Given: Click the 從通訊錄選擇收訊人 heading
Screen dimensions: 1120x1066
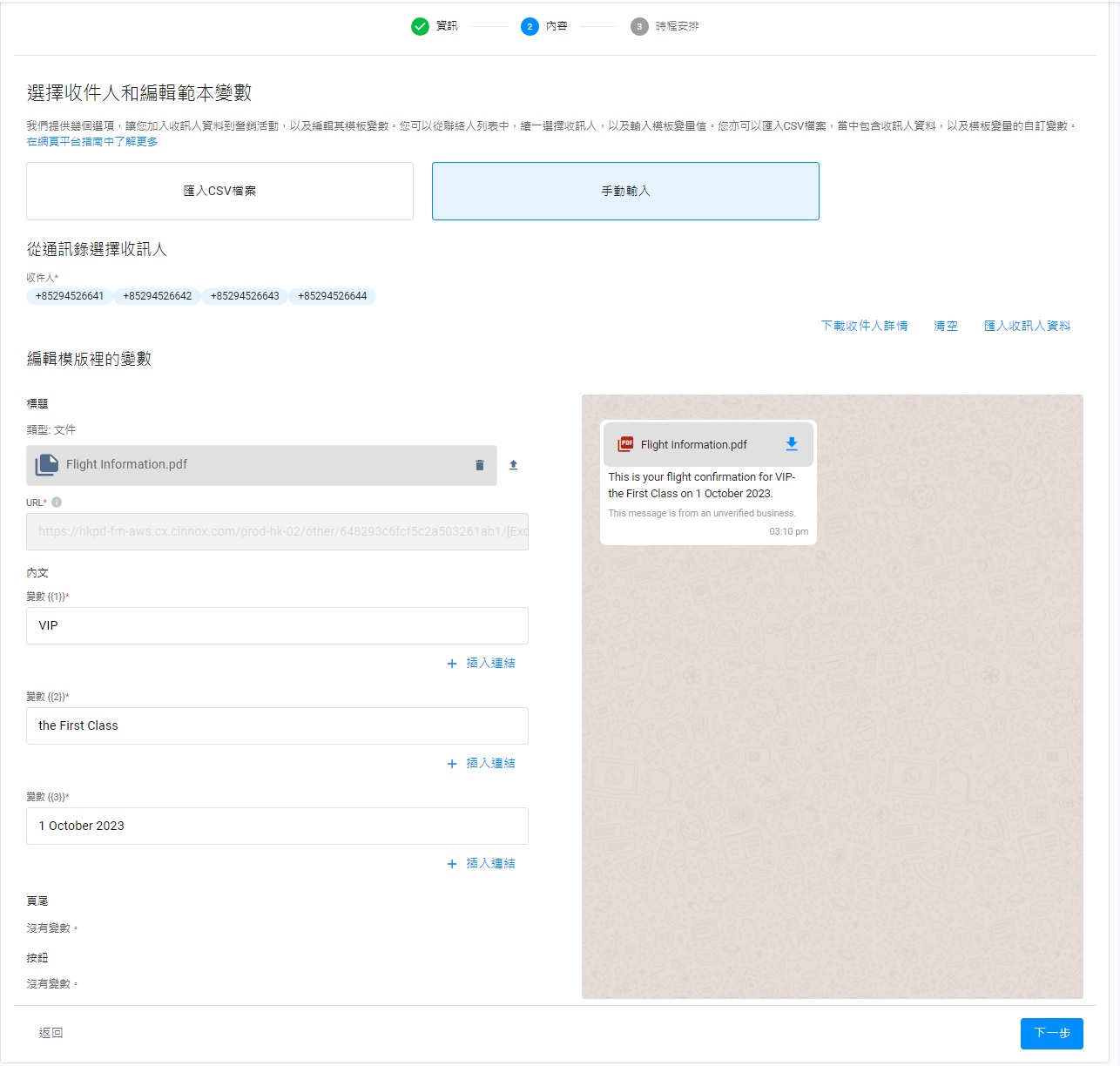Looking at the screenshot, I should coord(97,249).
